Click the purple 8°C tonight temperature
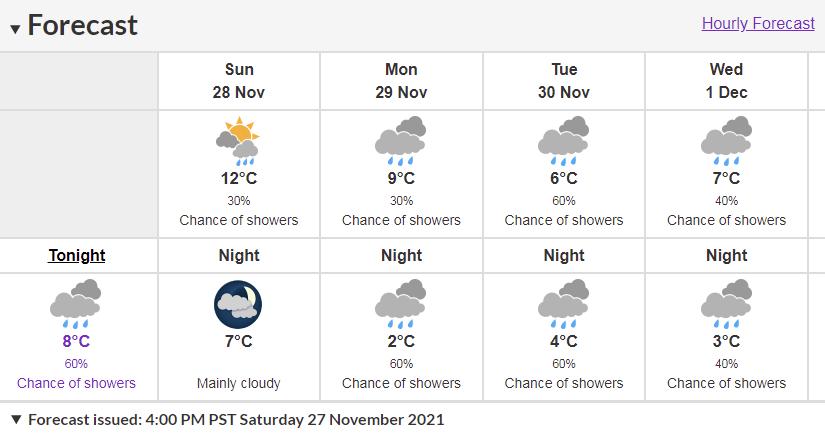This screenshot has width=825, height=438. click(76, 342)
